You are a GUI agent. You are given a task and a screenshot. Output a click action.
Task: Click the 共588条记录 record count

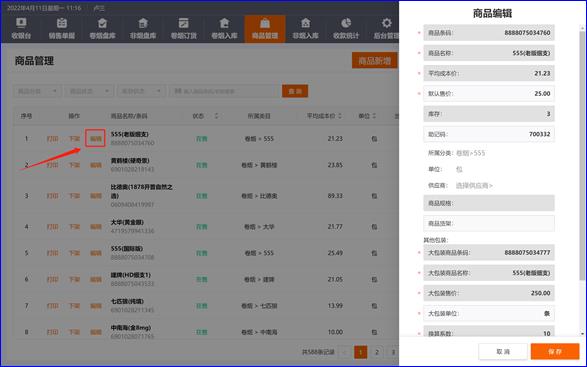click(x=318, y=352)
